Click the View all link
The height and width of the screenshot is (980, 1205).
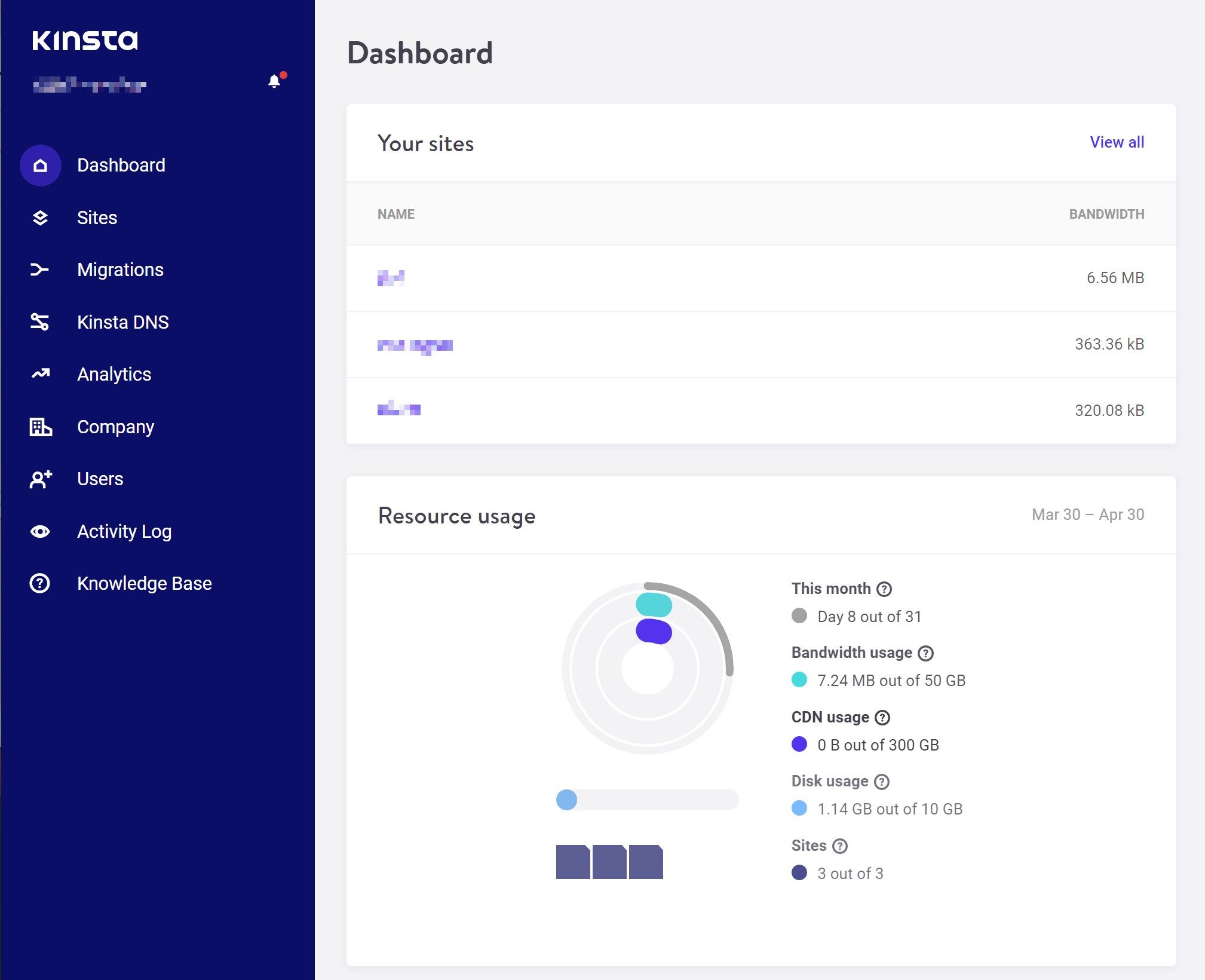[x=1117, y=142]
